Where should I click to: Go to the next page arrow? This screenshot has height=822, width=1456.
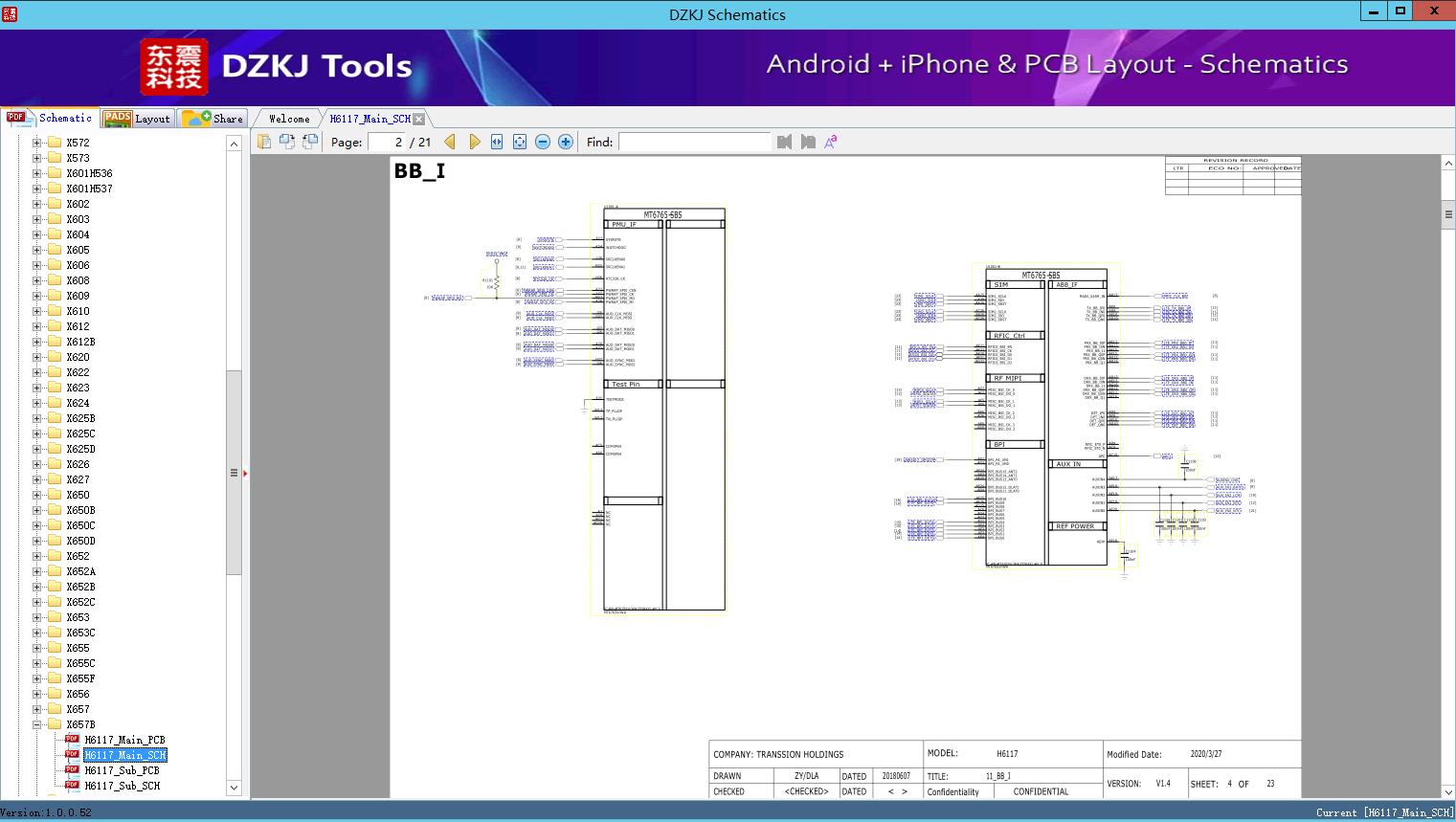tap(474, 142)
